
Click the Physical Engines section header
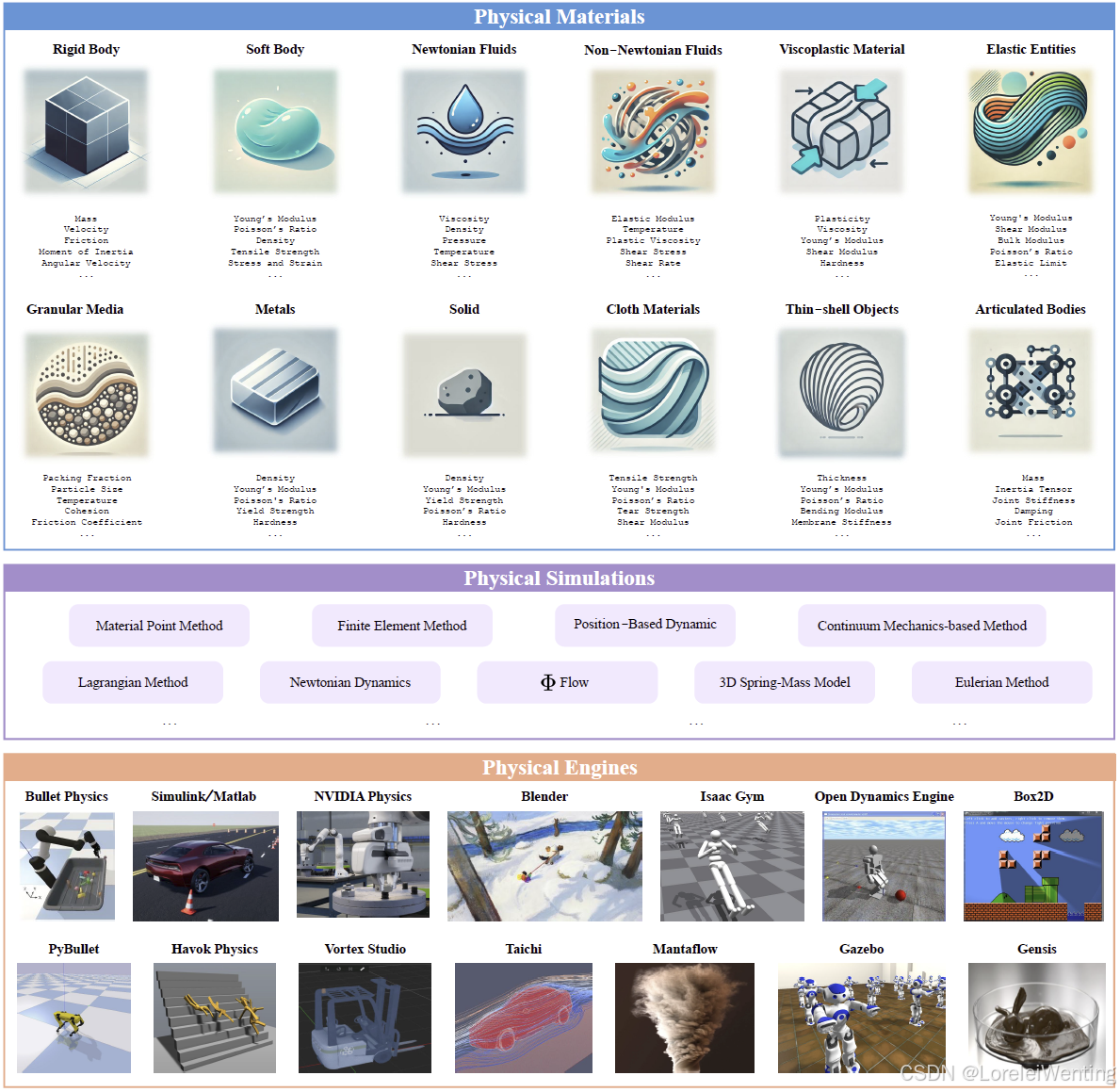560,768
